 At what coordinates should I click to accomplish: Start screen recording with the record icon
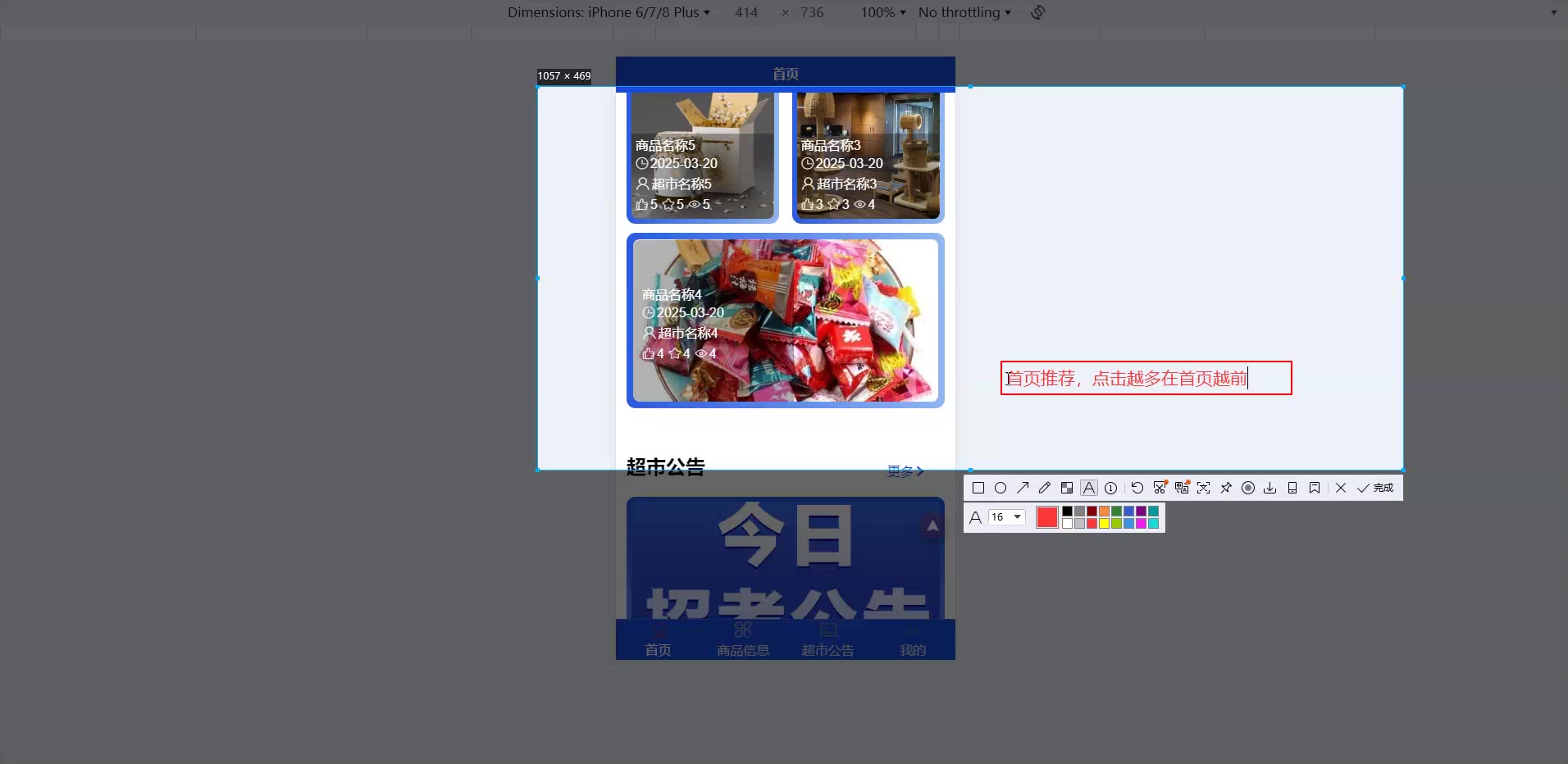1248,488
